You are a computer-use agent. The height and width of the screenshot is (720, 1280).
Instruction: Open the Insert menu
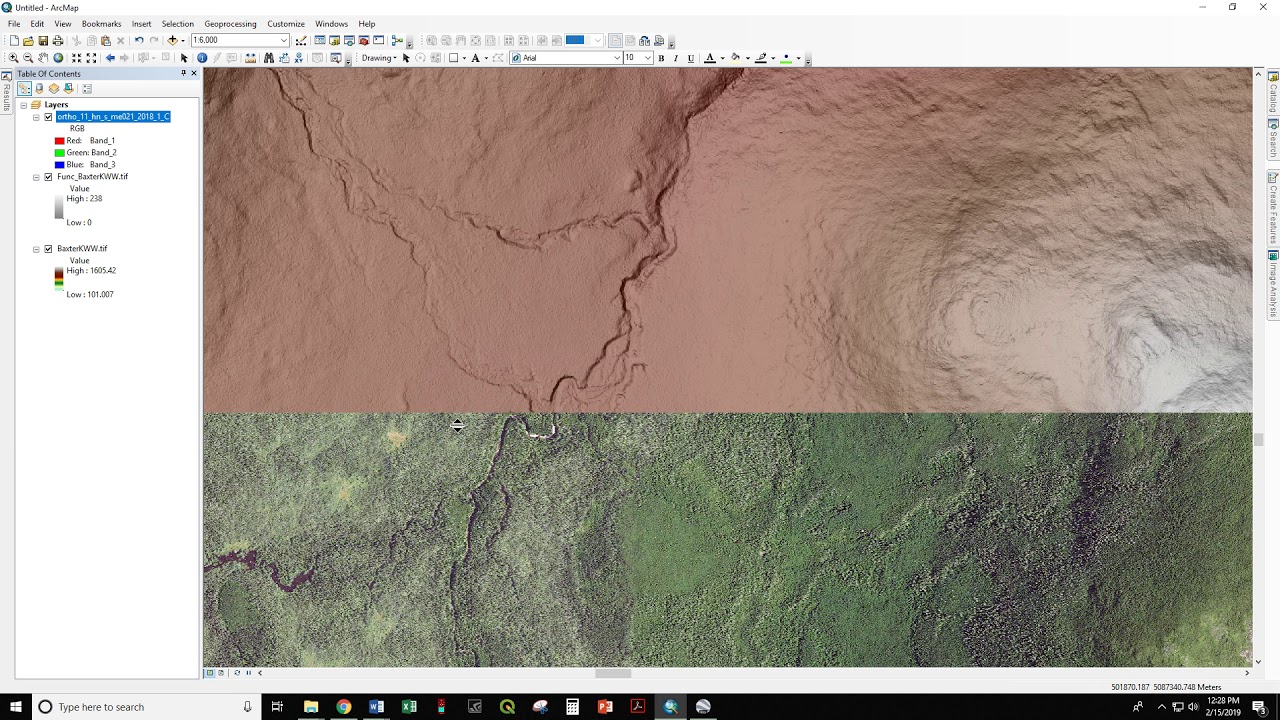142,24
